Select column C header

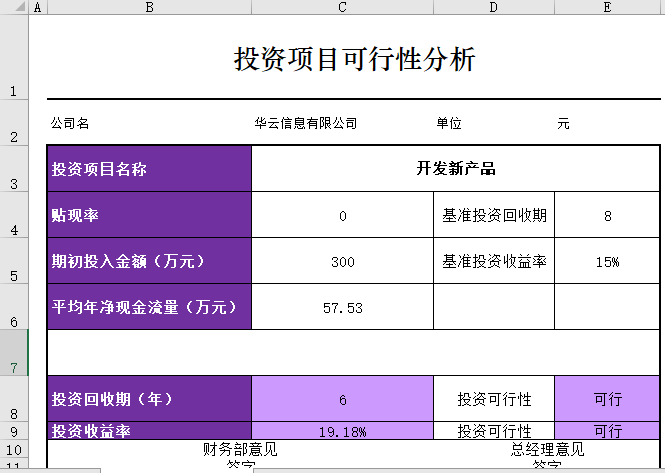click(342, 7)
